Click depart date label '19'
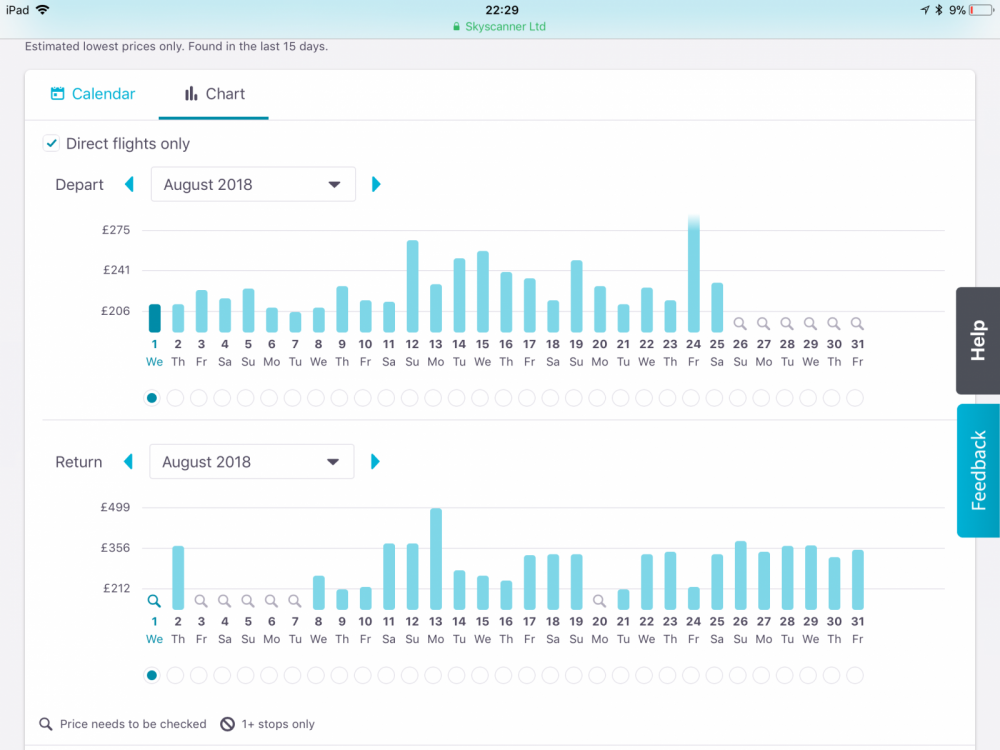This screenshot has height=750, width=1000. [576, 344]
